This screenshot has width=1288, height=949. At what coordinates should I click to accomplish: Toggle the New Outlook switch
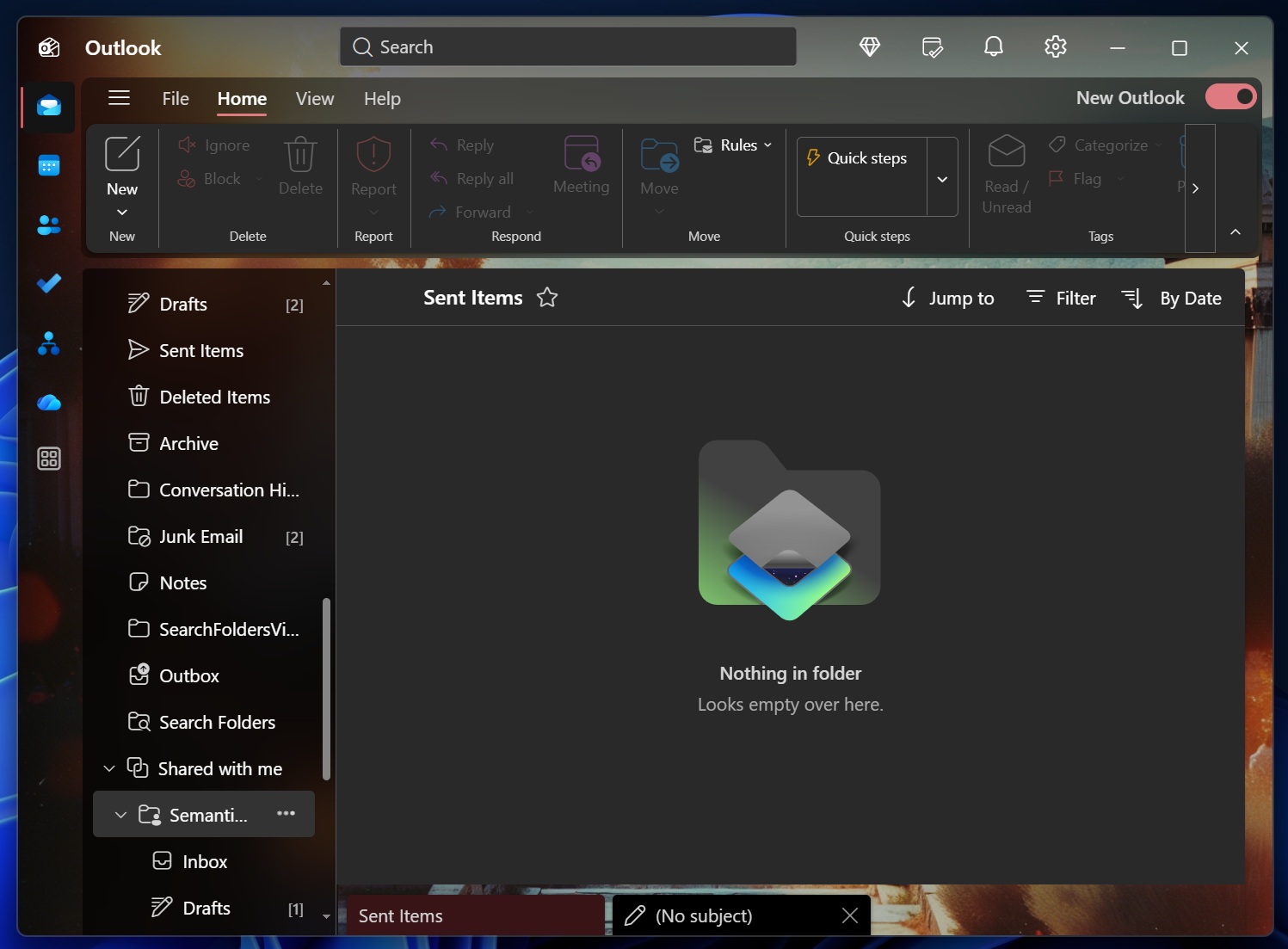(x=1230, y=96)
